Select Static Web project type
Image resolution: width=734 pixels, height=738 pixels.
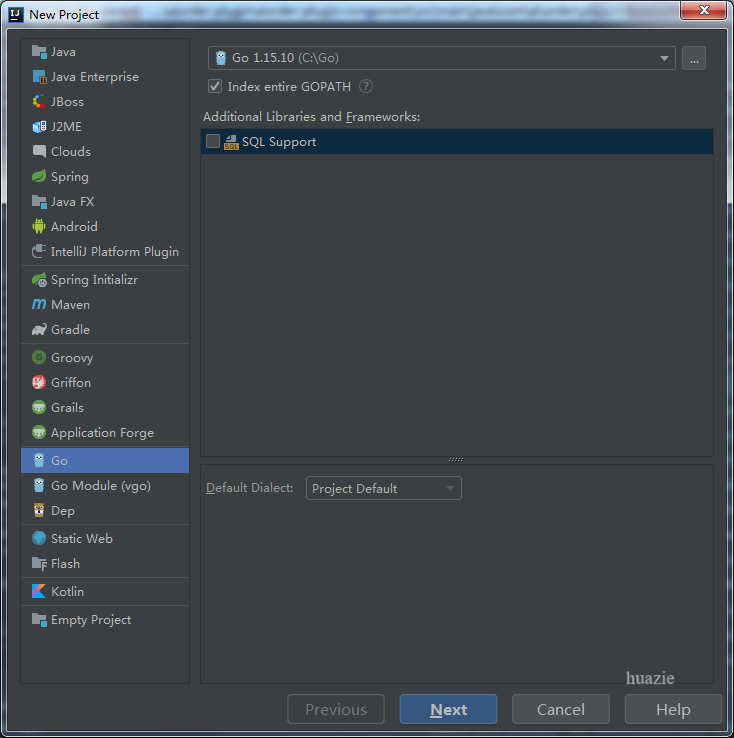(105, 538)
